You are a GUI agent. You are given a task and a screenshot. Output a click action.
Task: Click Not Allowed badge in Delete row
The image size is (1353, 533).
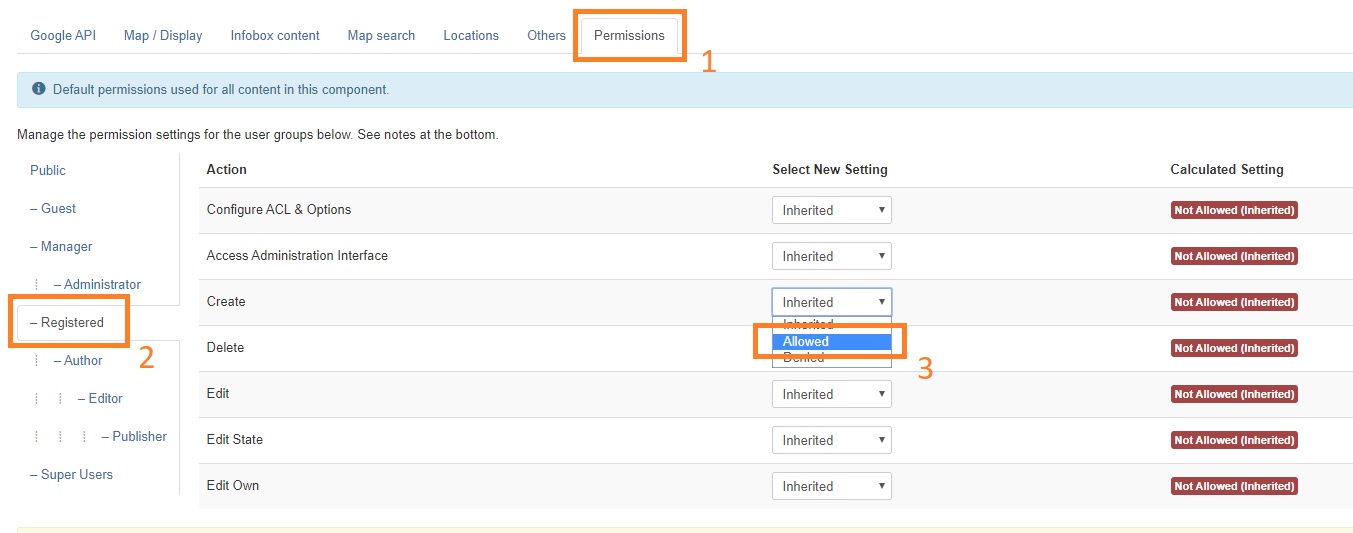[x=1234, y=348]
